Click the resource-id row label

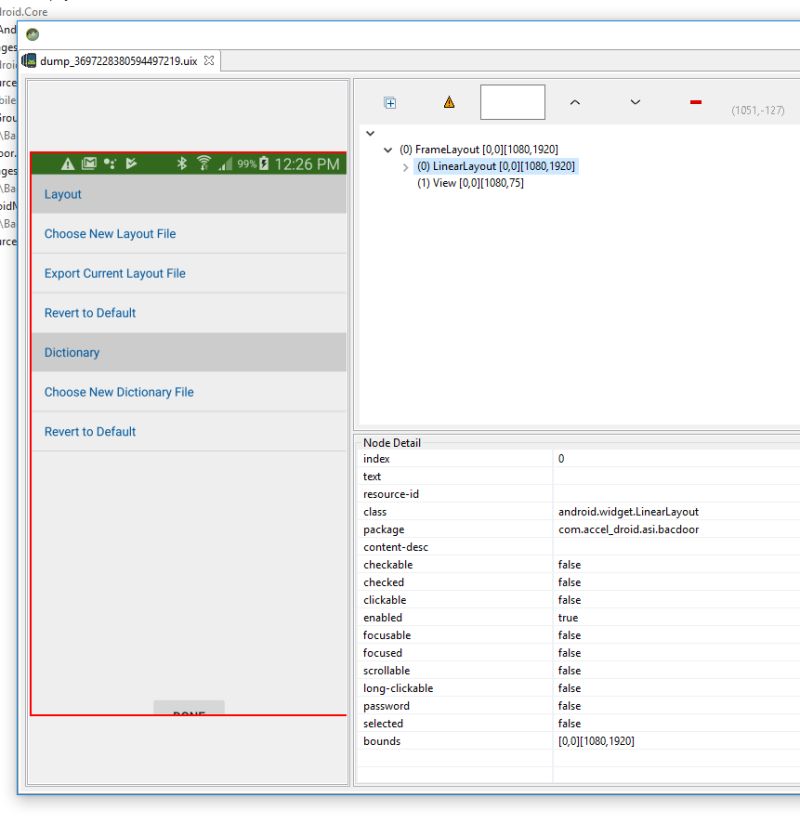391,494
